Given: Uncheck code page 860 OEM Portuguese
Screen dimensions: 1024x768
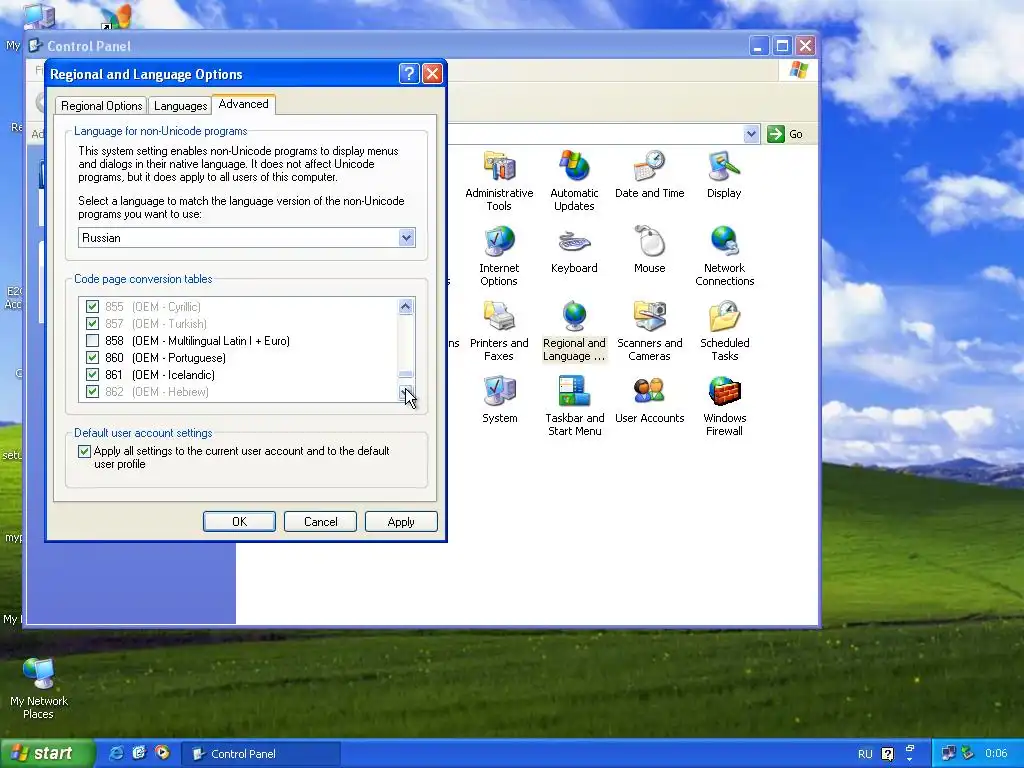Looking at the screenshot, I should coord(92,357).
